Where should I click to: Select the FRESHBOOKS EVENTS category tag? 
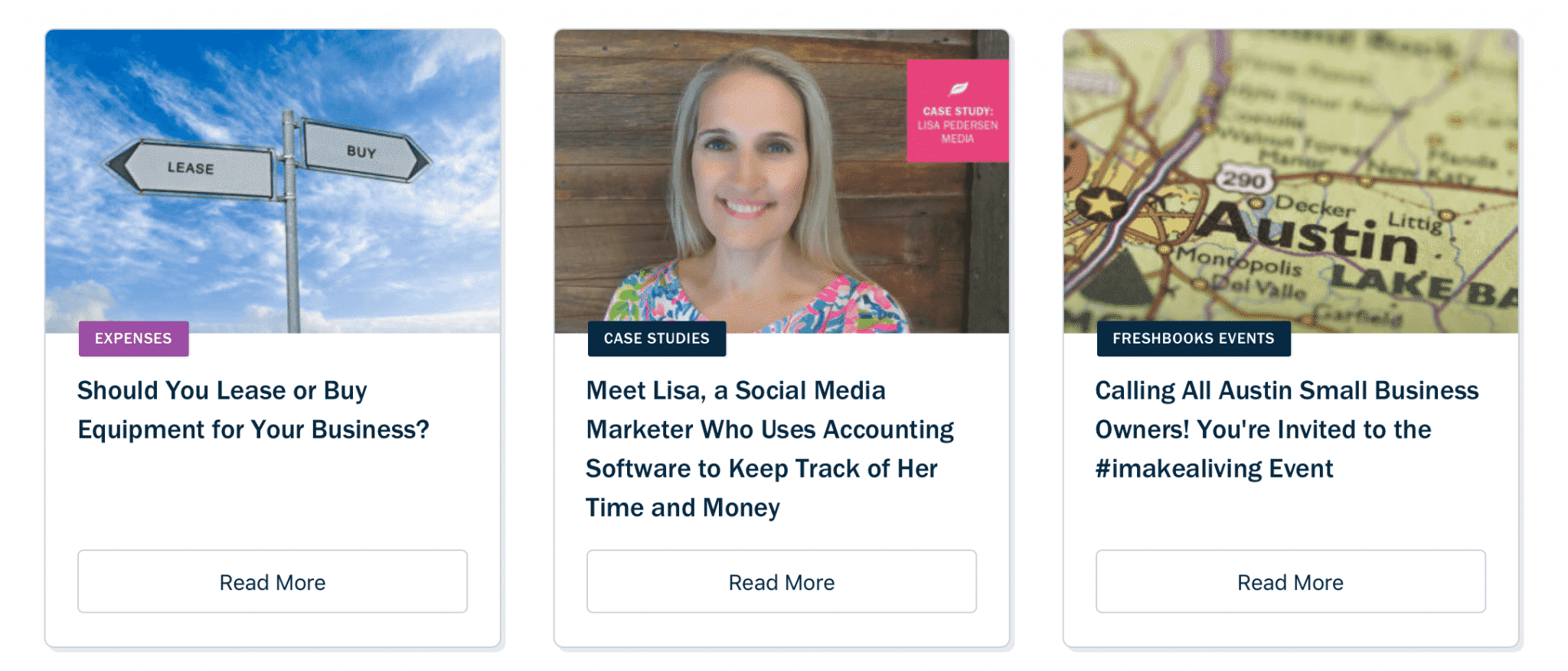[1193, 338]
